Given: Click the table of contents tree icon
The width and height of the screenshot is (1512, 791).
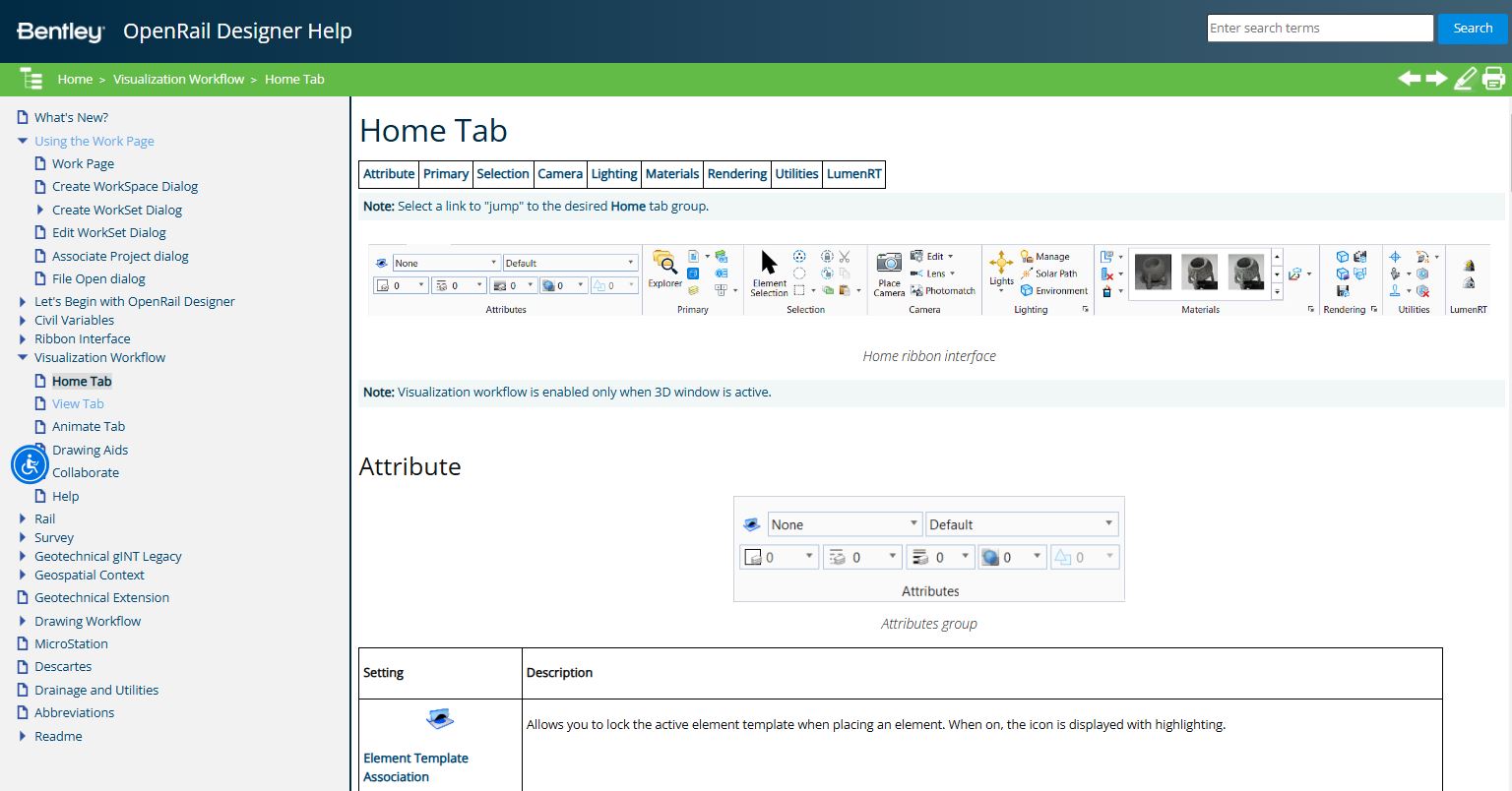Looking at the screenshot, I should 31,79.
